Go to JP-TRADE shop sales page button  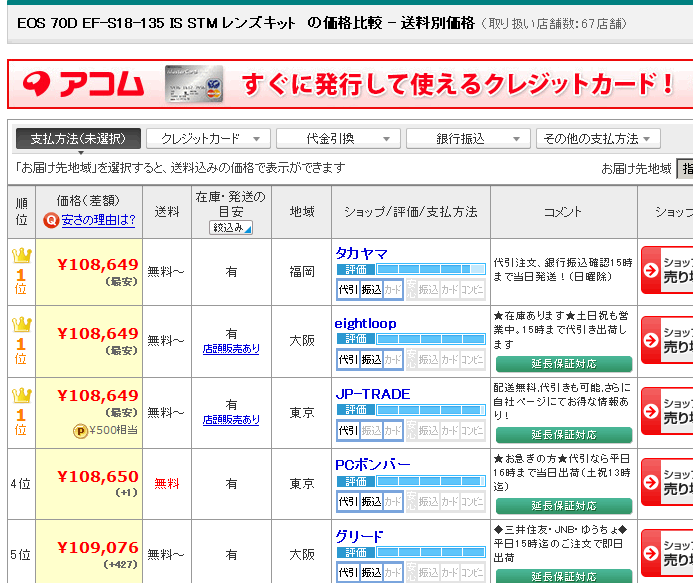tap(667, 411)
